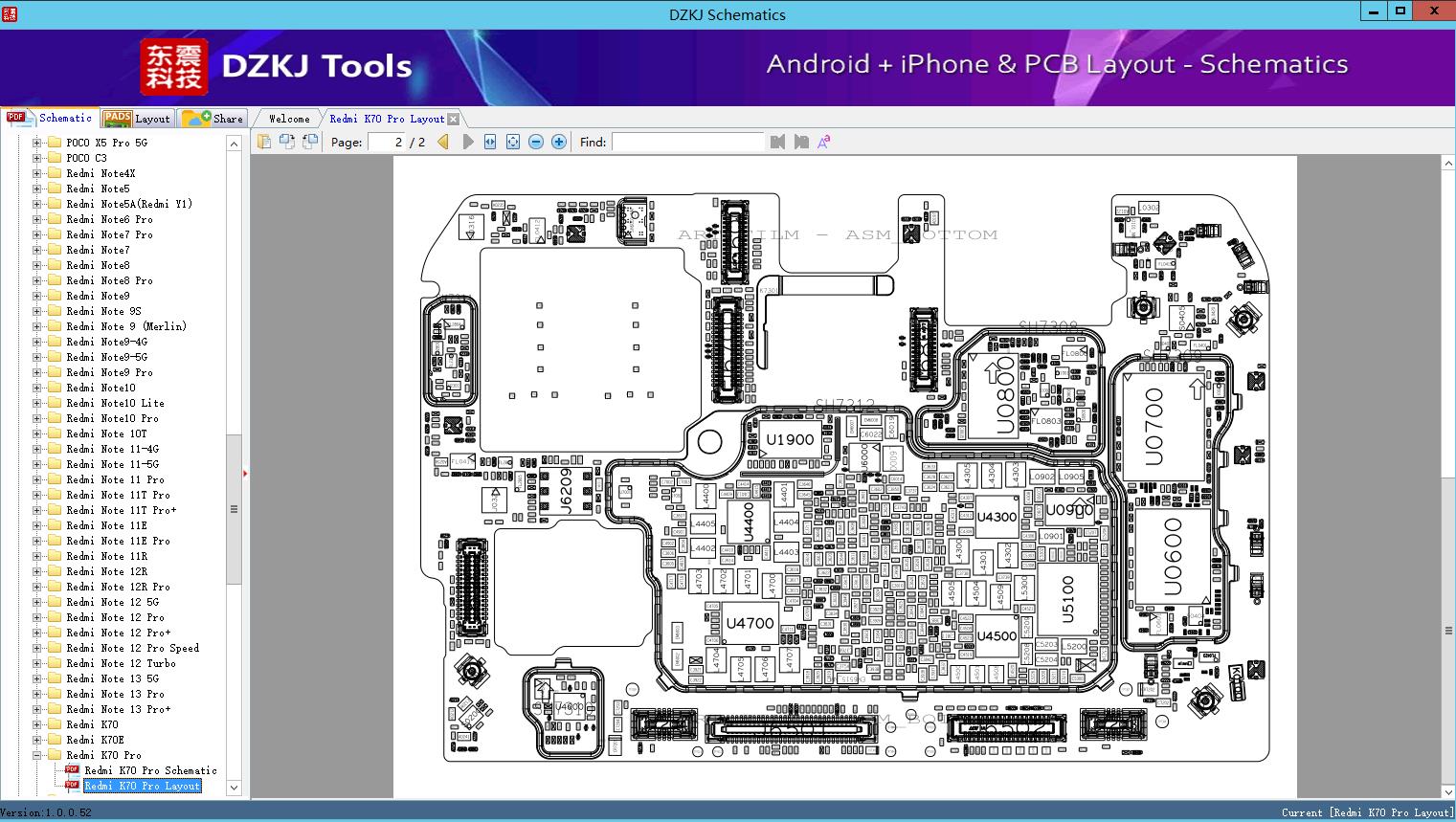Click the Current [Redmi K70 Pro Layout] status text
The width and height of the screenshot is (1456, 822).
1367,812
